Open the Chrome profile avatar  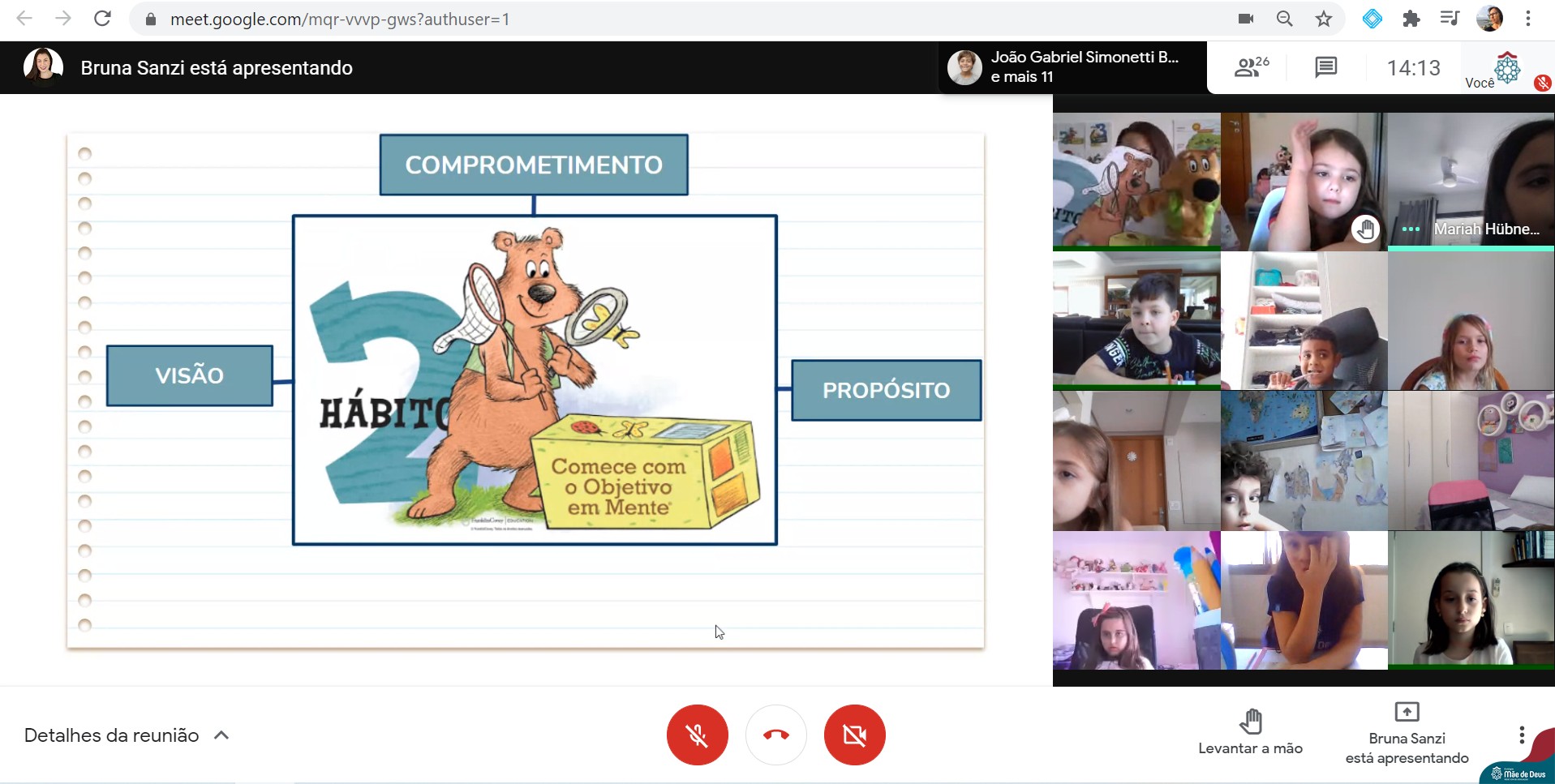point(1489,19)
